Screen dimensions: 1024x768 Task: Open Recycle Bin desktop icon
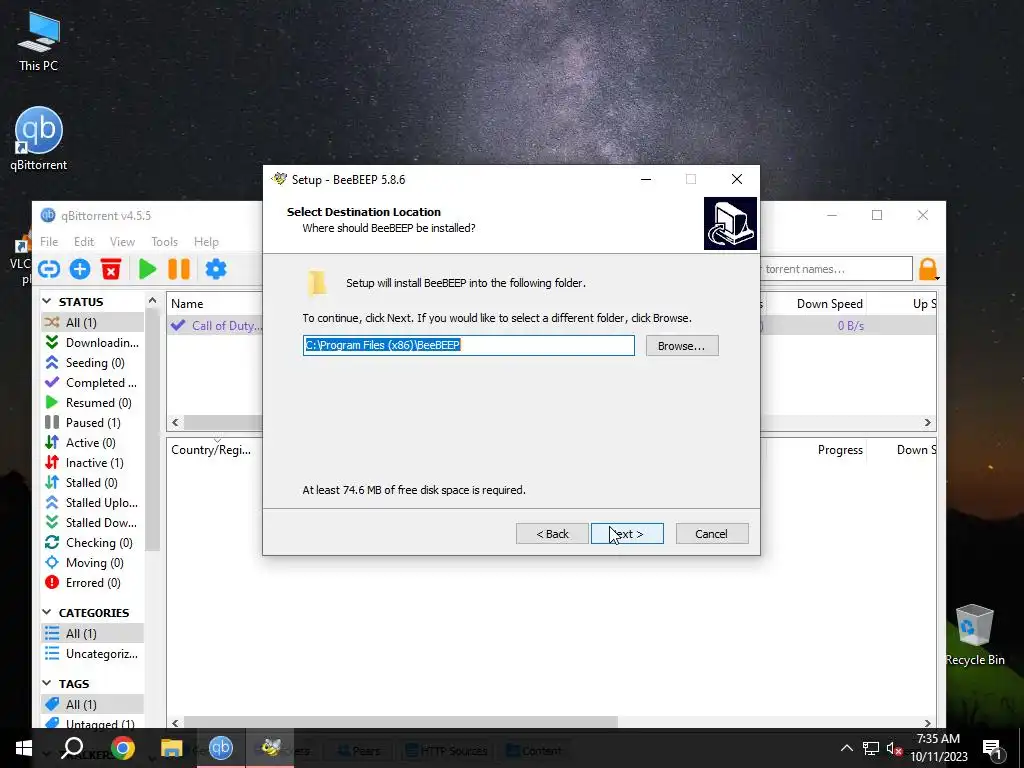click(x=975, y=635)
